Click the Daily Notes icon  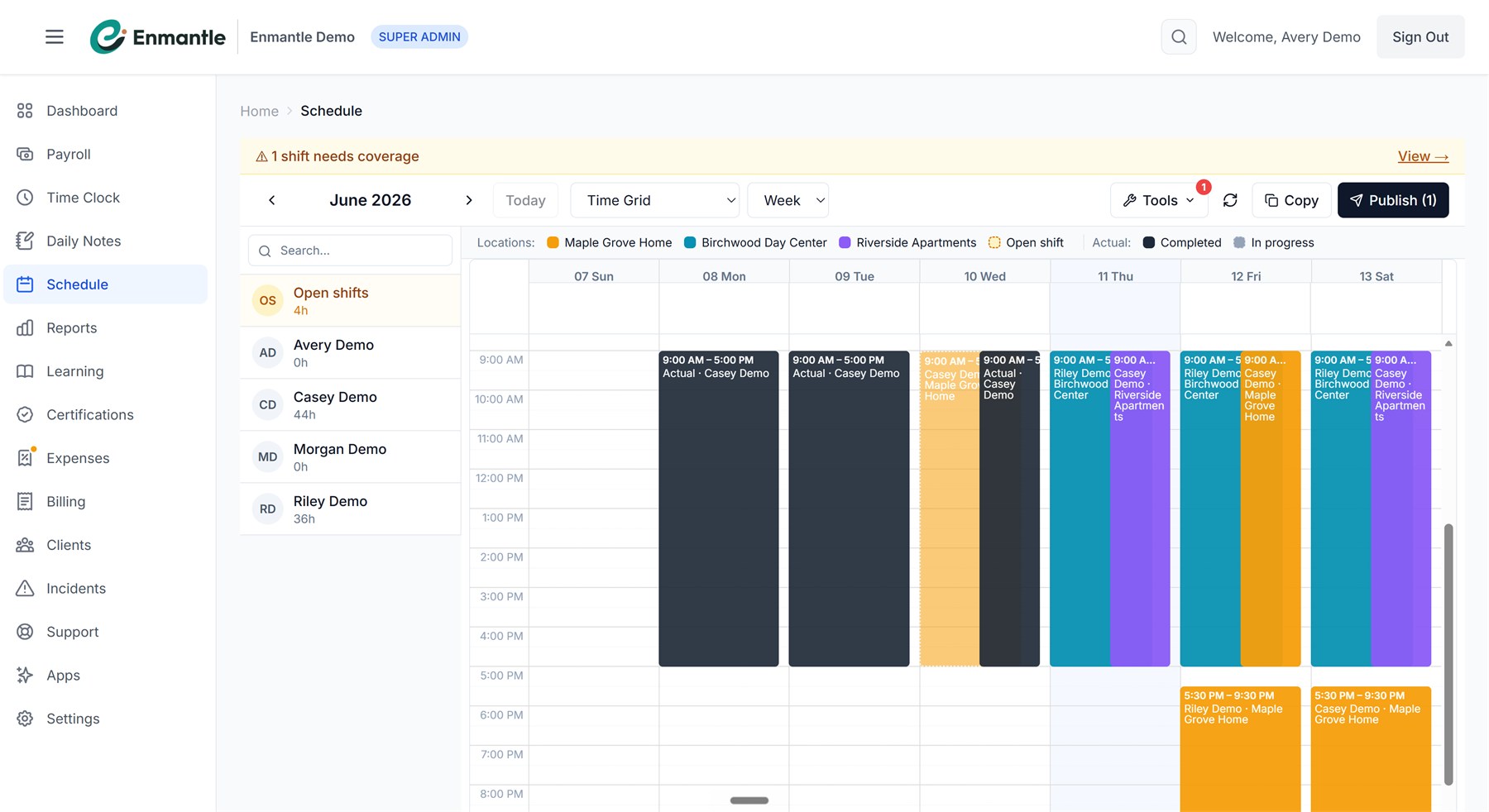[x=25, y=241]
